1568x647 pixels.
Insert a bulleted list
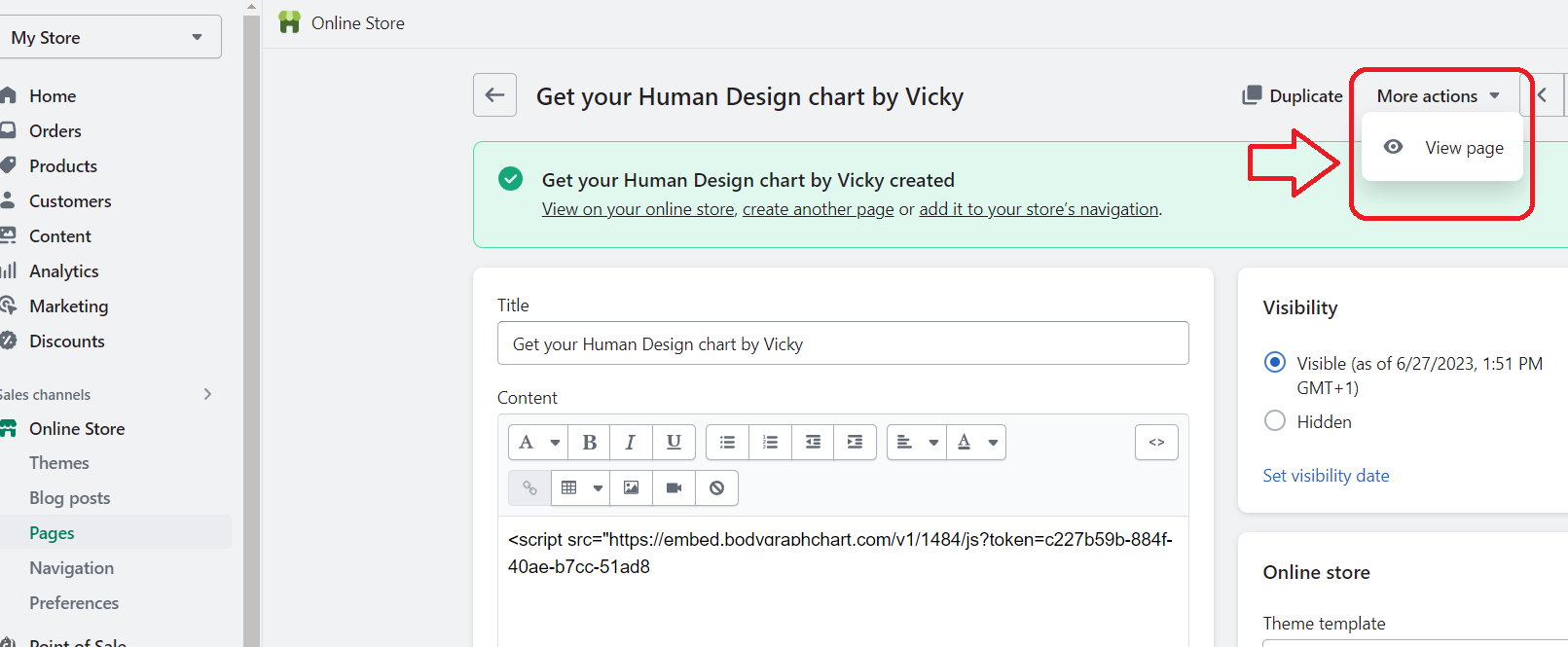(x=727, y=443)
